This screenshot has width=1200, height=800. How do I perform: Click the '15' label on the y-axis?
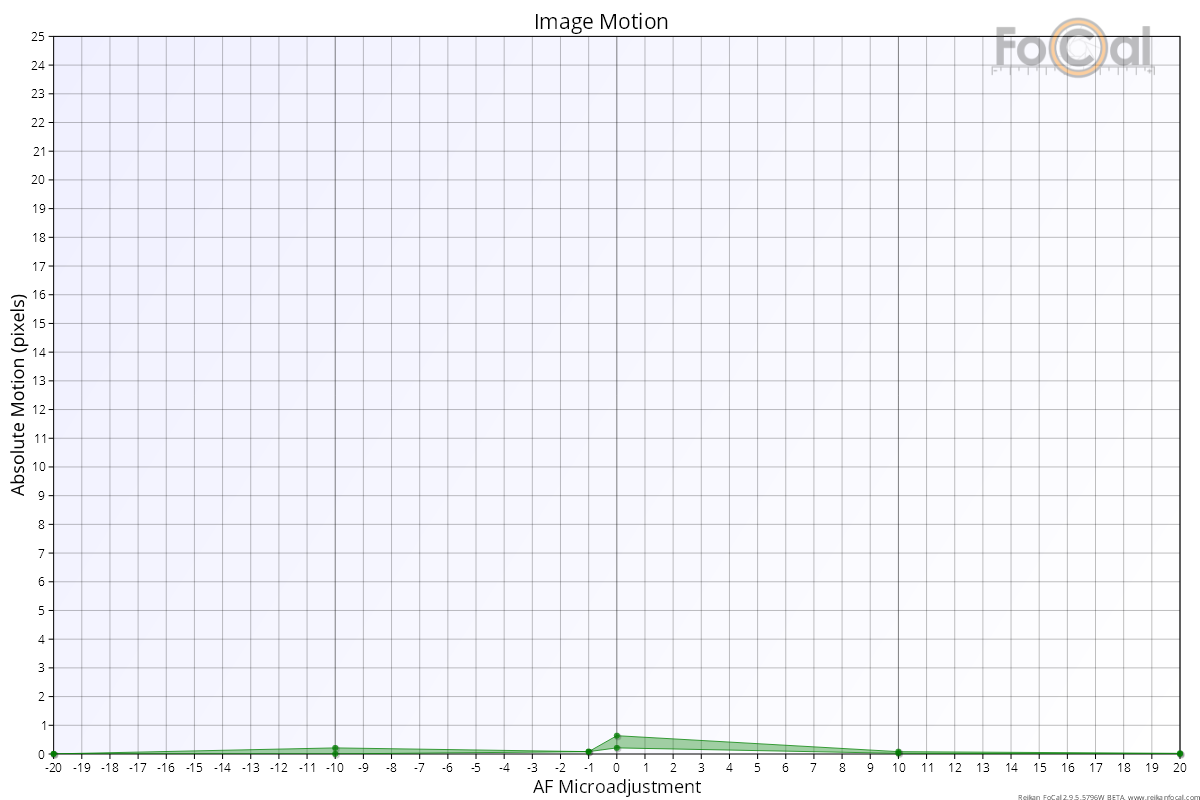click(37, 324)
